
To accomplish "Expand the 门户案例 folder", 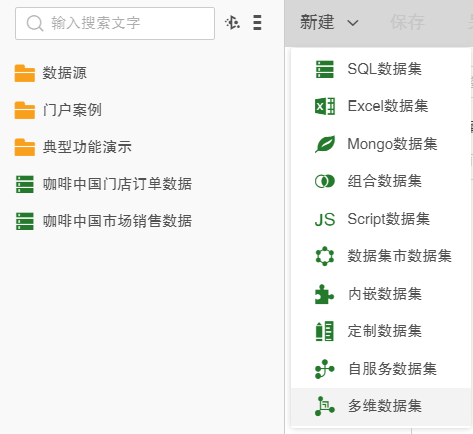I will coord(58,110).
